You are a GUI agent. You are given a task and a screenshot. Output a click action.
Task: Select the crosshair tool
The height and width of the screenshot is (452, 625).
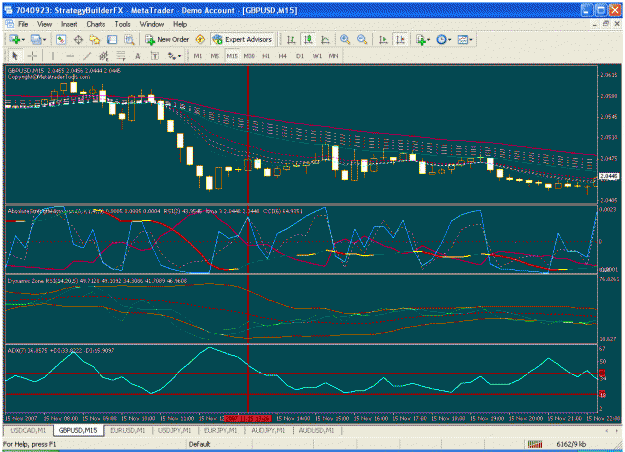(x=32, y=56)
